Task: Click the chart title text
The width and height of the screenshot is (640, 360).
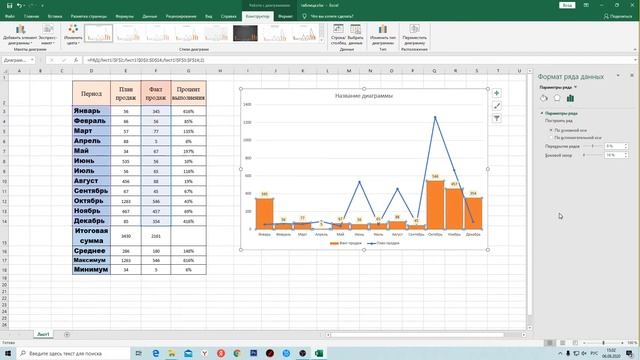Action: [364, 96]
